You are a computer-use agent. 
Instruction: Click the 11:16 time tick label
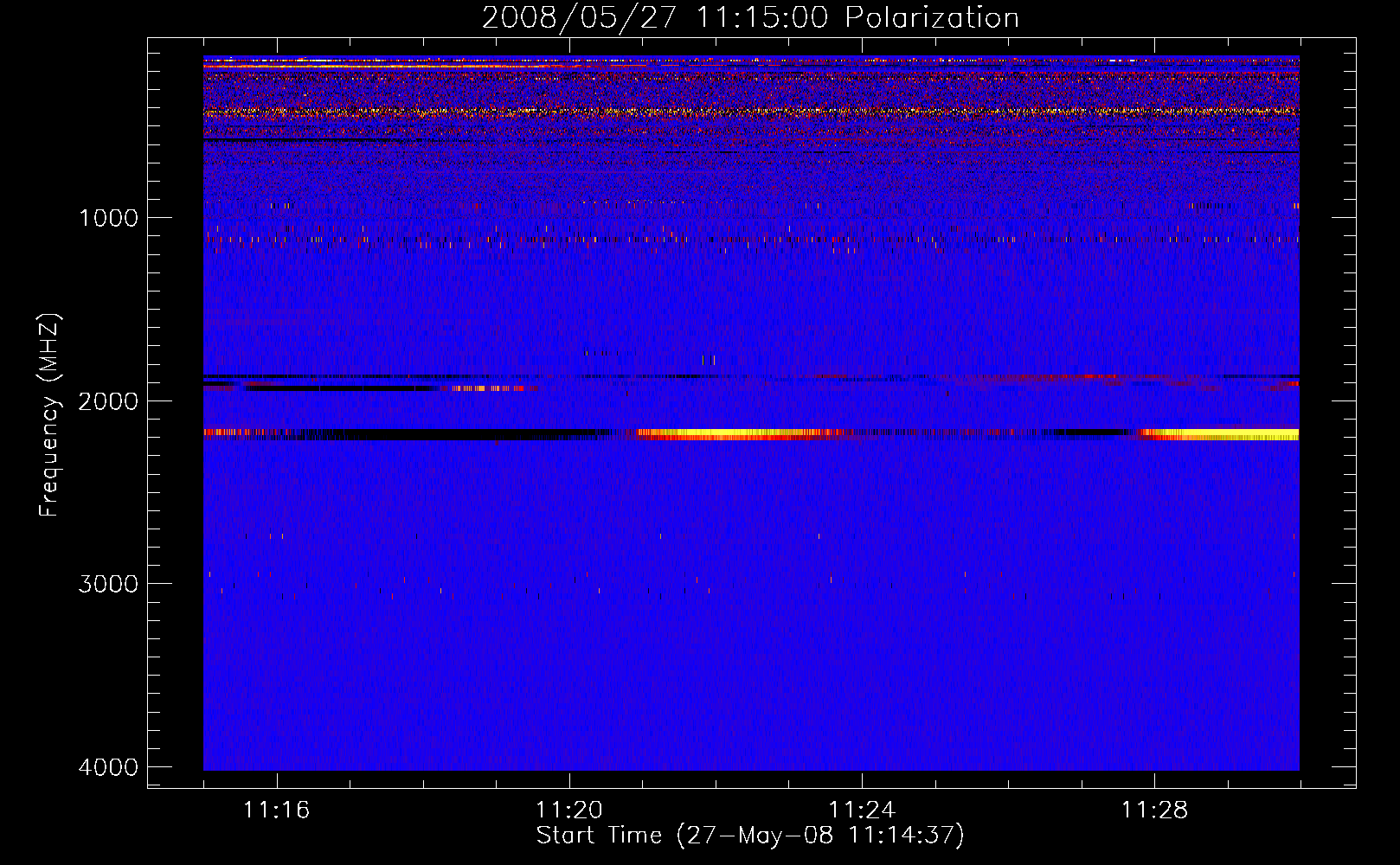(276, 810)
